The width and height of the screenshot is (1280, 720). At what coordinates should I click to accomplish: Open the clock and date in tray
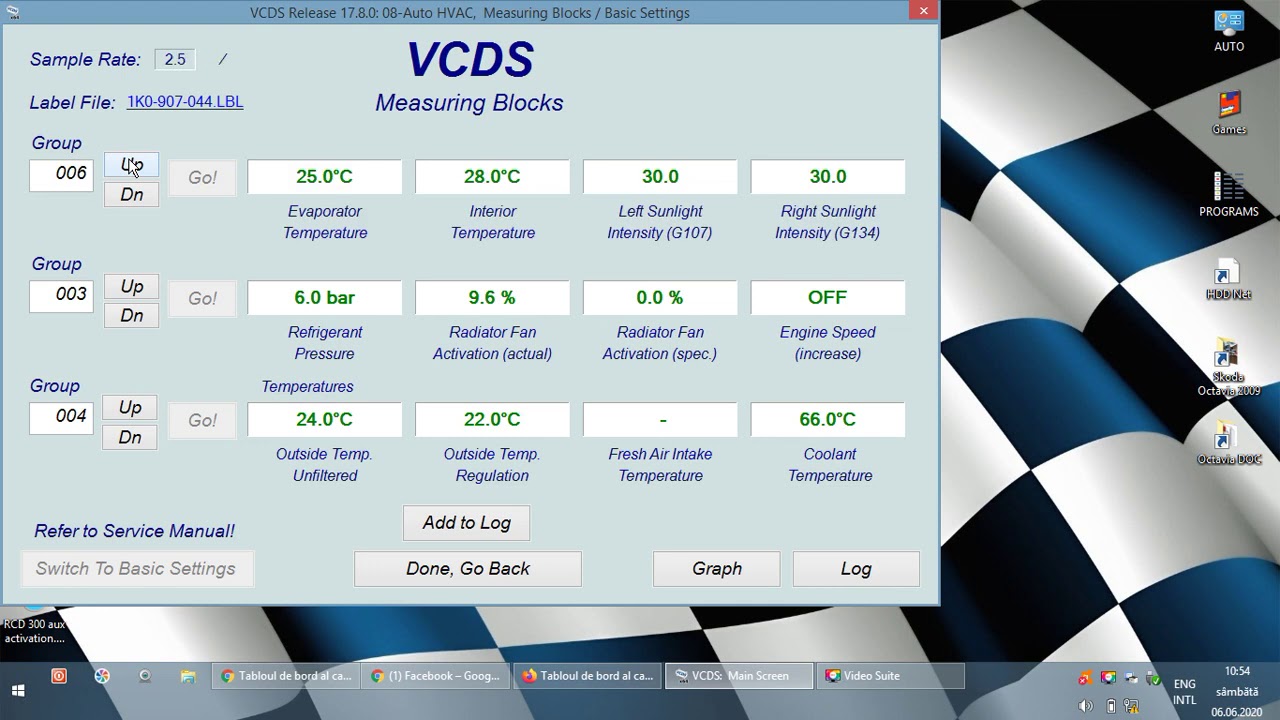click(1237, 691)
